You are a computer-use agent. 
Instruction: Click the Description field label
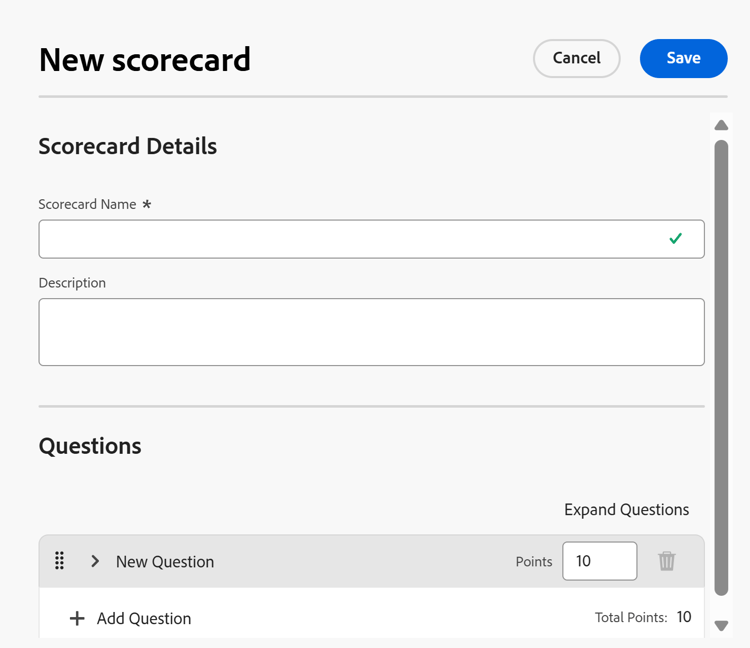tap(72, 283)
